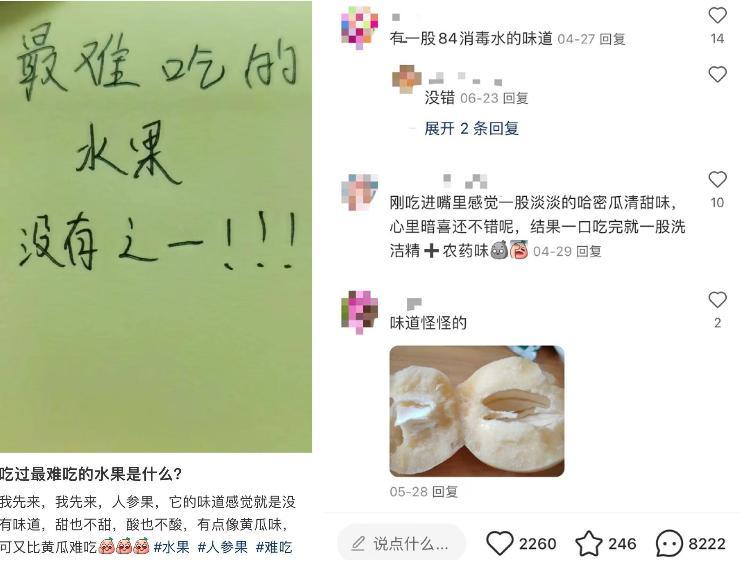749x576 pixels.
Task: Reply to the 84消毒水 comment via 回复
Action: click(x=612, y=39)
